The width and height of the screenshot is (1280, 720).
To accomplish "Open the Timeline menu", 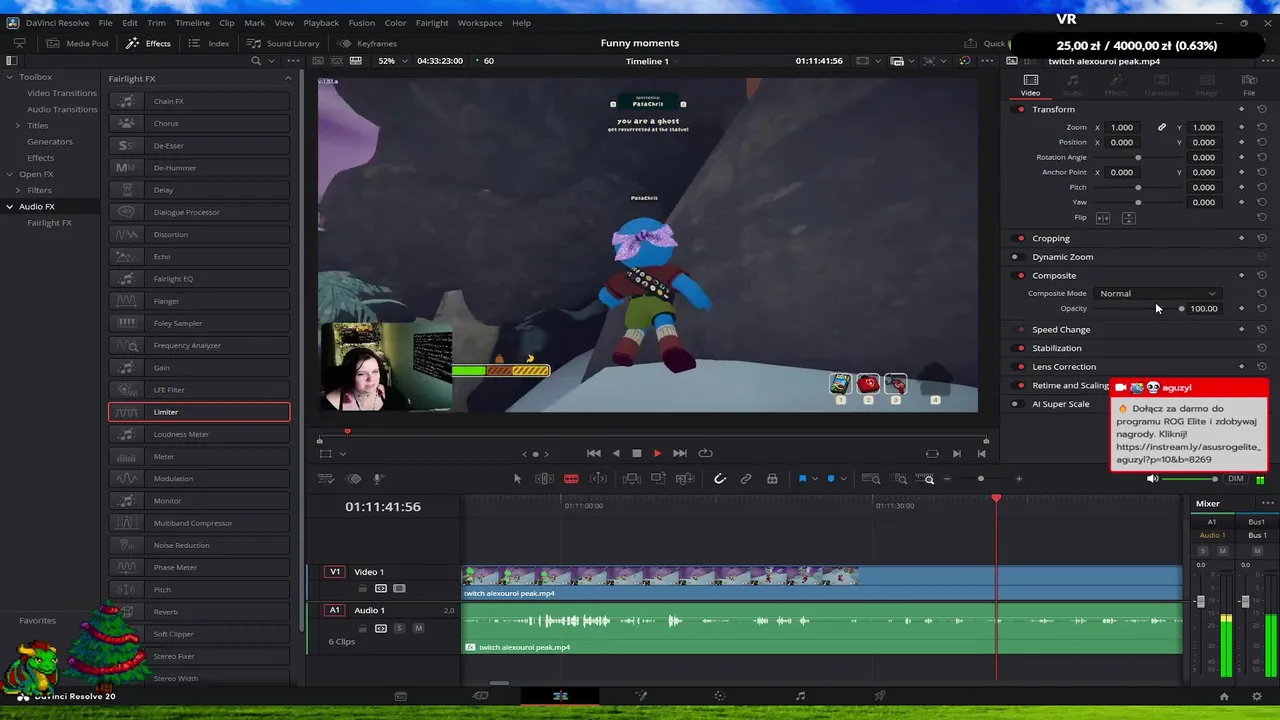I will 192,23.
